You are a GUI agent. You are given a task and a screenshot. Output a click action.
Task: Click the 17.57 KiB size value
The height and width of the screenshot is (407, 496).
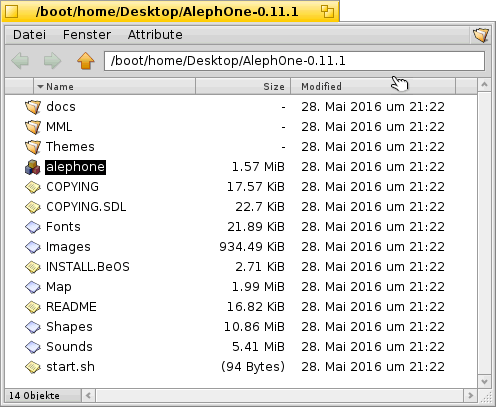[256, 187]
